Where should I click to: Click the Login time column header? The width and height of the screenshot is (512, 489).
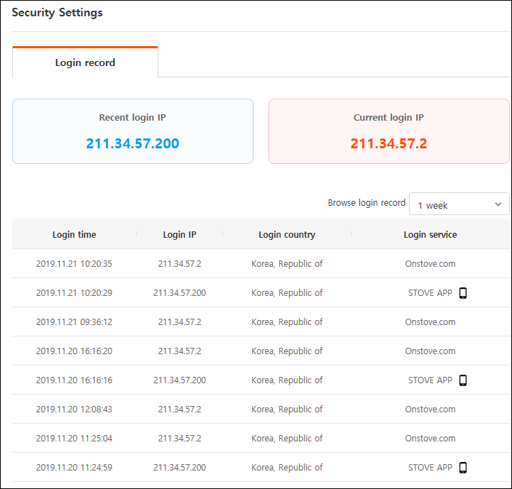[74, 235]
